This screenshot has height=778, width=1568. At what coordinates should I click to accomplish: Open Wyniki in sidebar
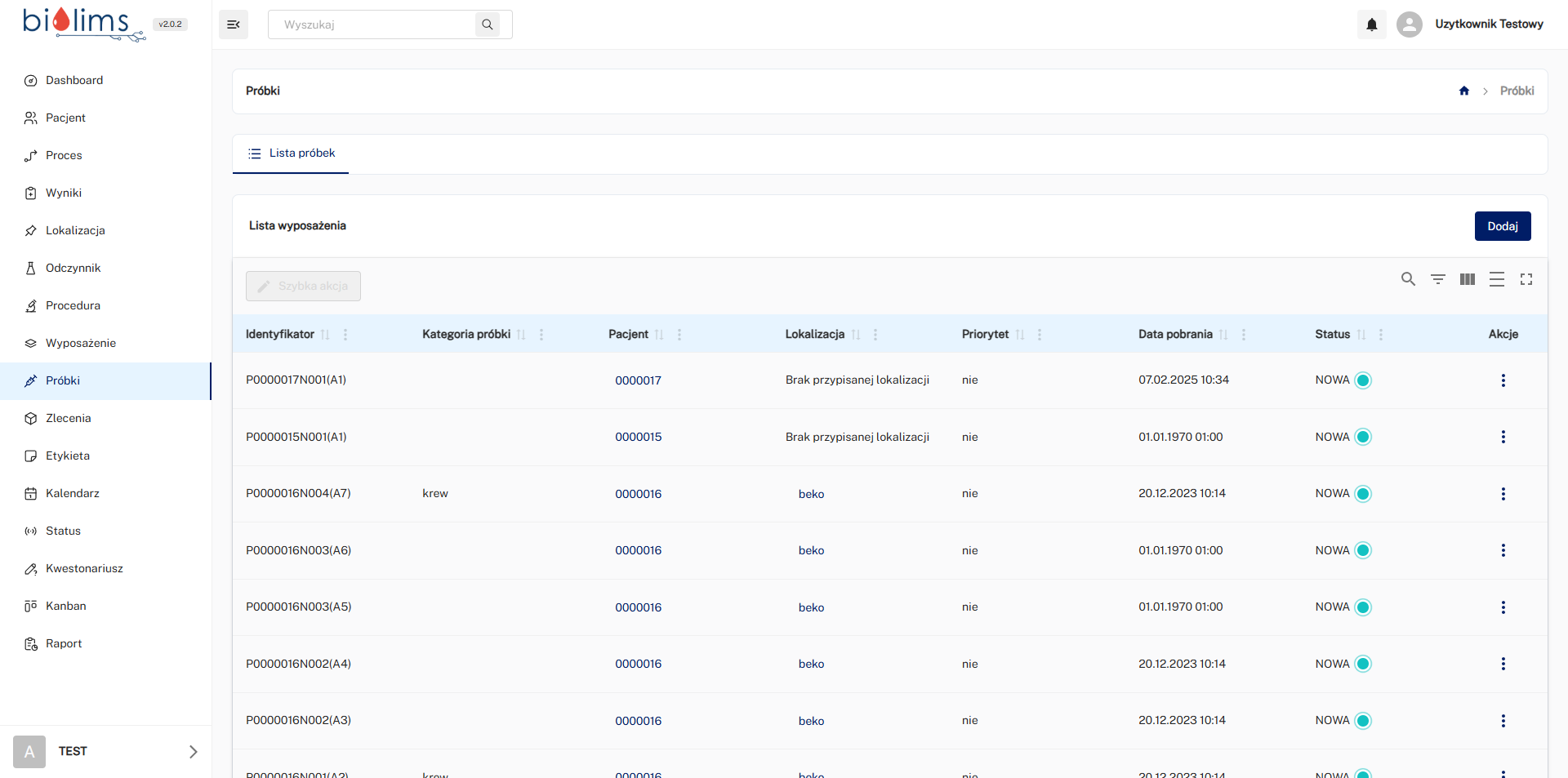click(x=105, y=193)
